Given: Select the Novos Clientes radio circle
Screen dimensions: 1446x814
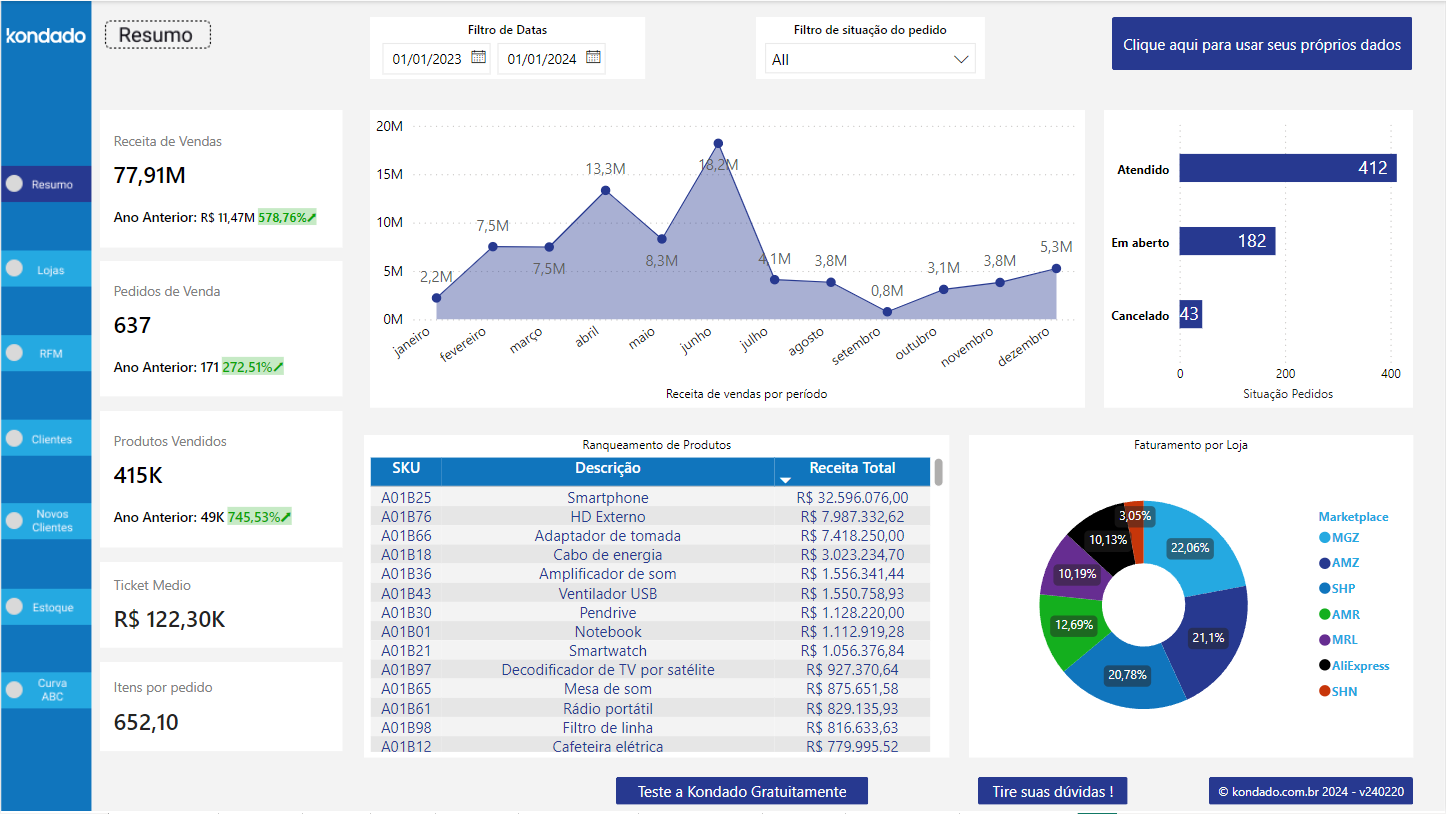Looking at the screenshot, I should [15, 520].
